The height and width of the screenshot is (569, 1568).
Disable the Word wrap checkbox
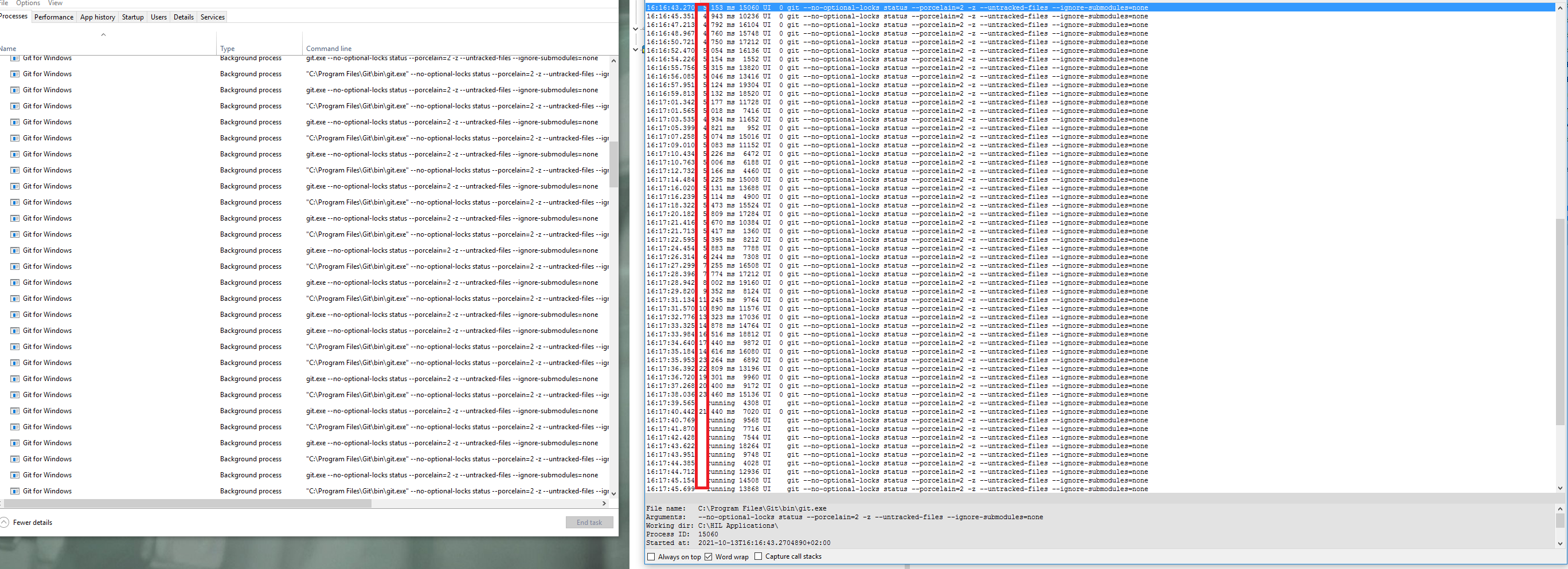click(709, 556)
